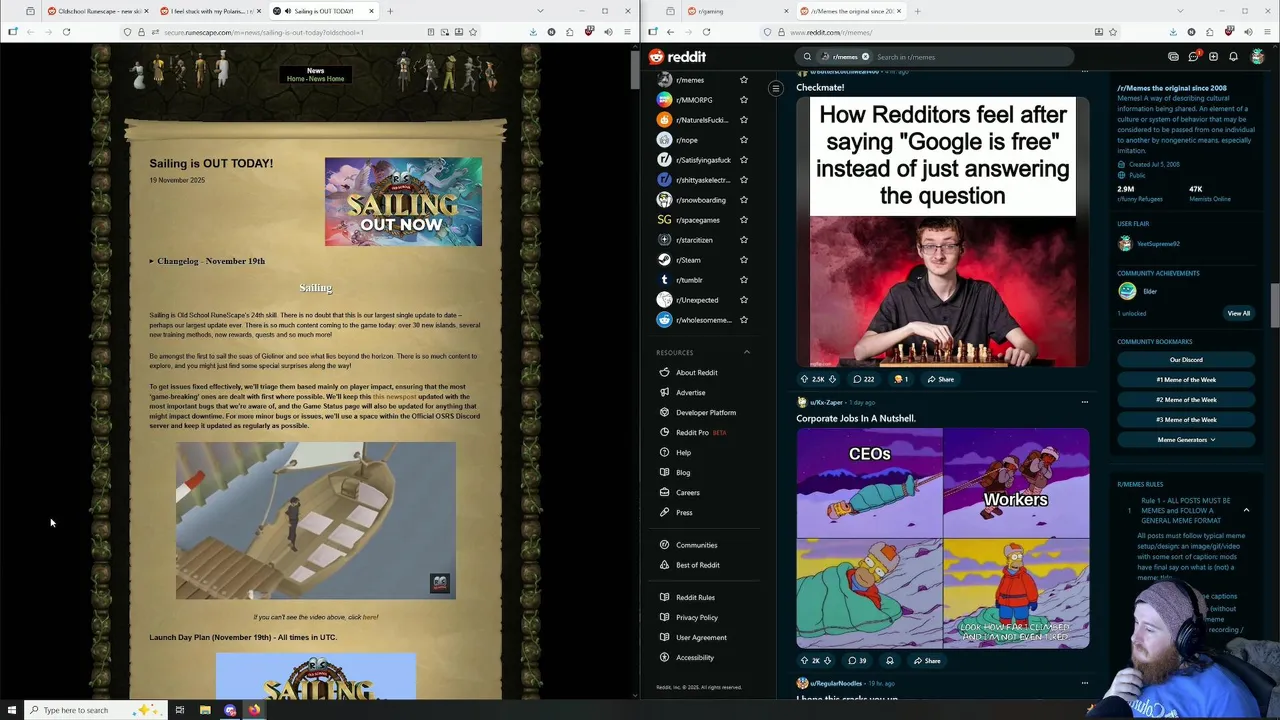Share the Corporate Jobs In A Nutshell post

926,660
